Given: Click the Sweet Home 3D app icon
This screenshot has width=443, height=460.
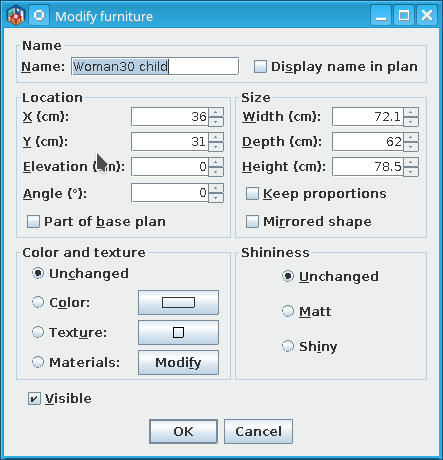Looking at the screenshot, I should (x=16, y=16).
